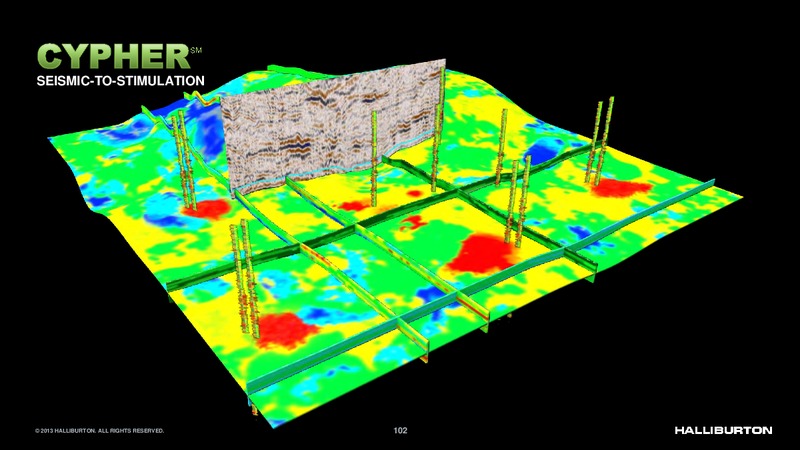Image resolution: width=800 pixels, height=450 pixels.
Task: Click the slide number 102
Action: coord(401,430)
